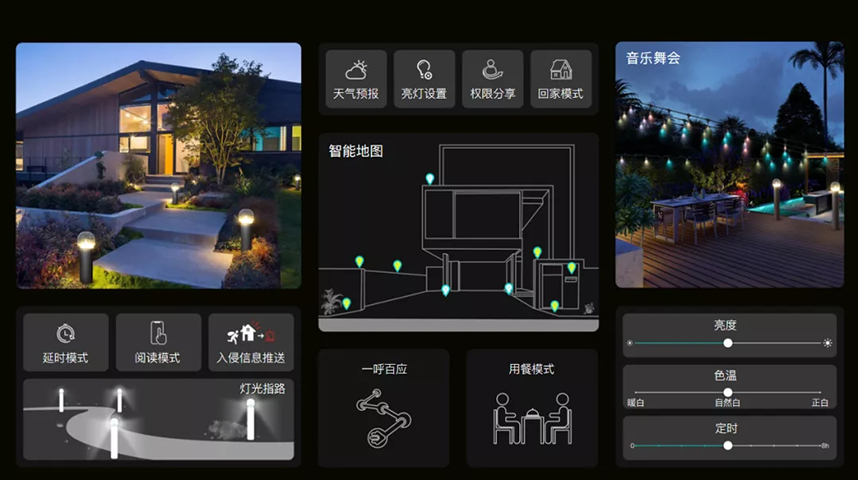Click the bright sun icon on the 亮度 slider
Screen dimensions: 858x480
[x=827, y=343]
